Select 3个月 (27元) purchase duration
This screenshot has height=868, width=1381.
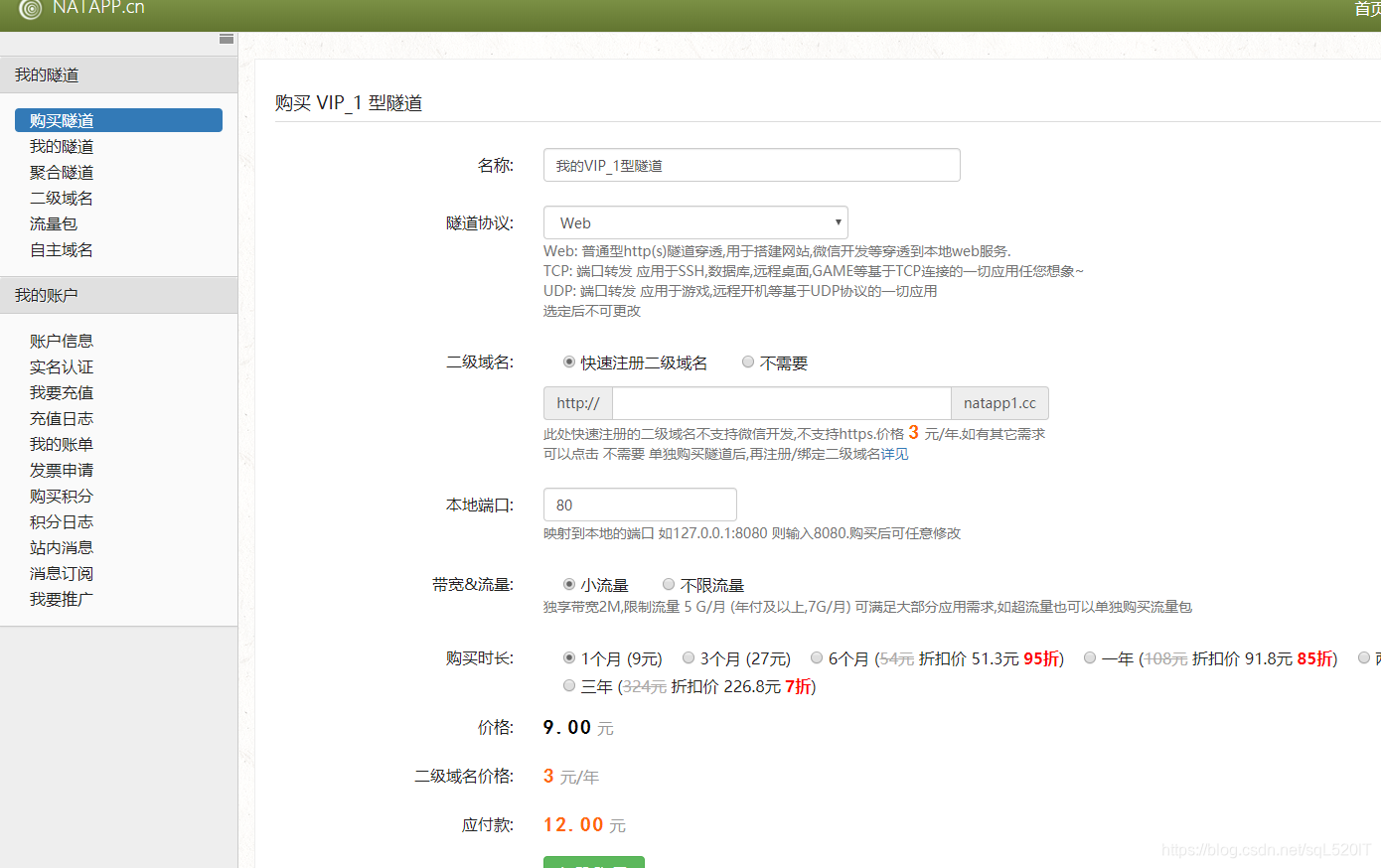[689, 658]
